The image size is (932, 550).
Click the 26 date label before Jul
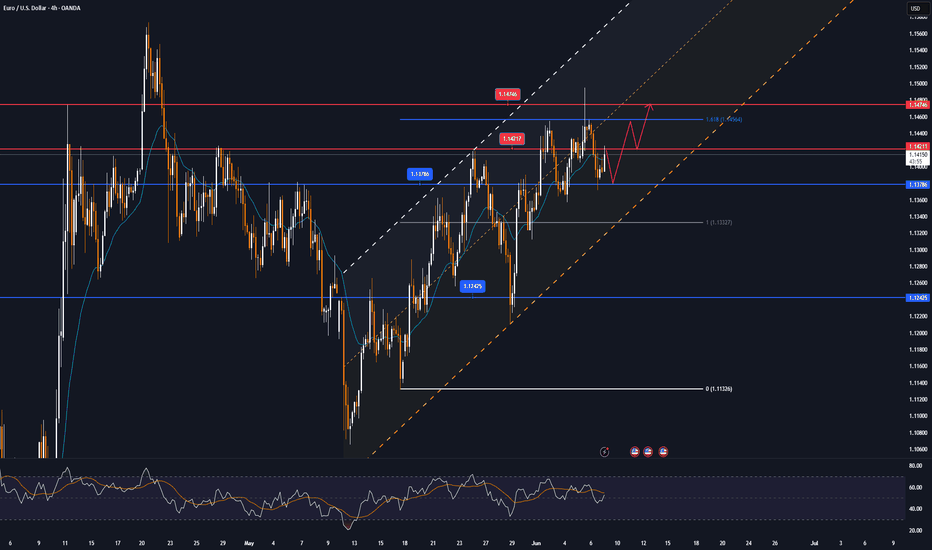click(x=774, y=543)
